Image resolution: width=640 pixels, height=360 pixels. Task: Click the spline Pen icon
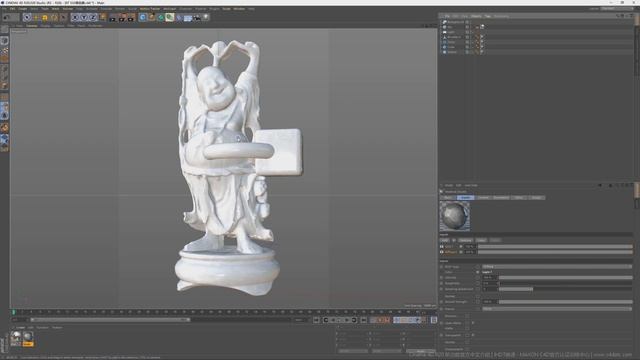pyautogui.click(x=151, y=18)
